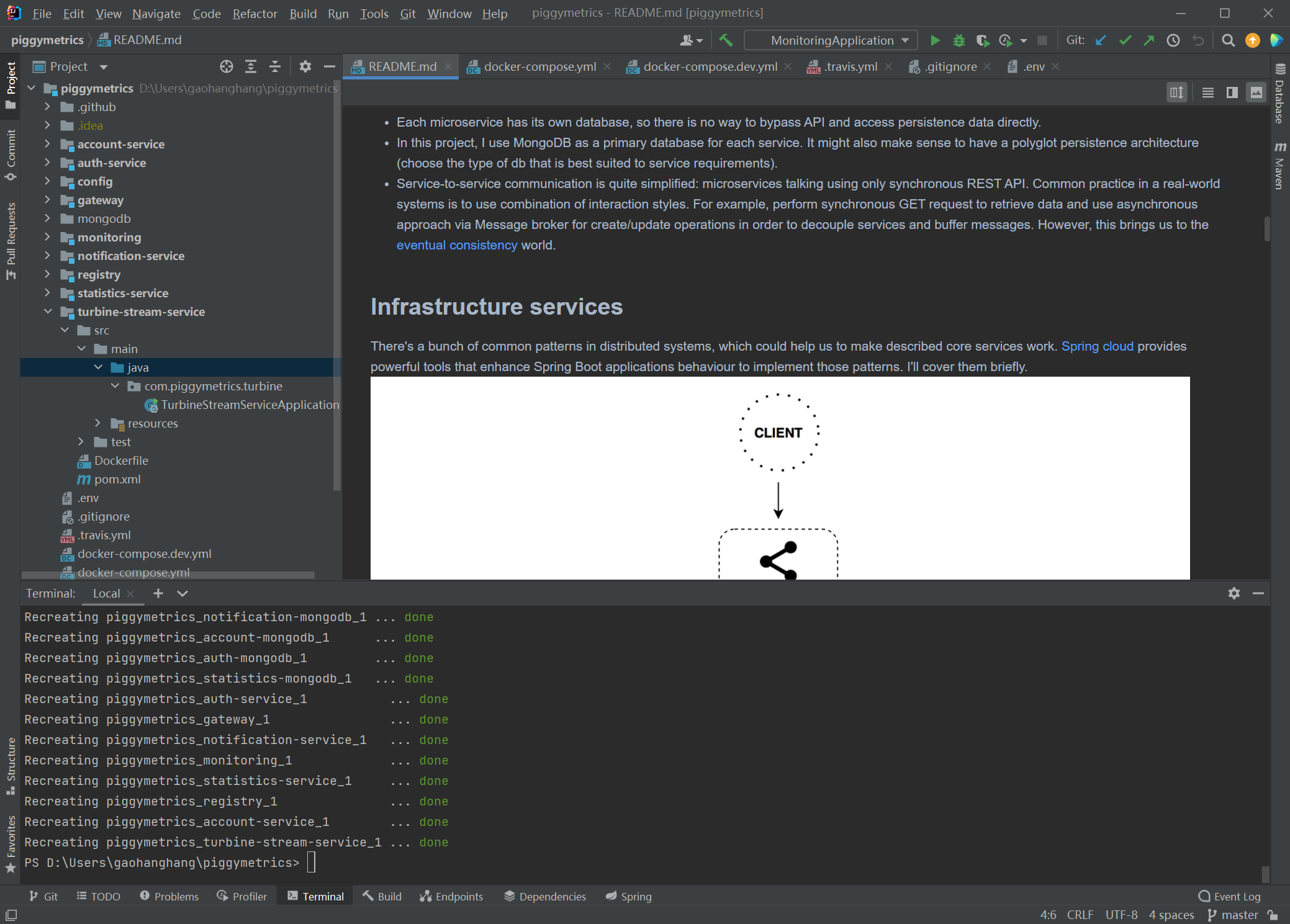Viewport: 1290px width, 924px height.
Task: Expand the registry folder
Action: coord(47,274)
